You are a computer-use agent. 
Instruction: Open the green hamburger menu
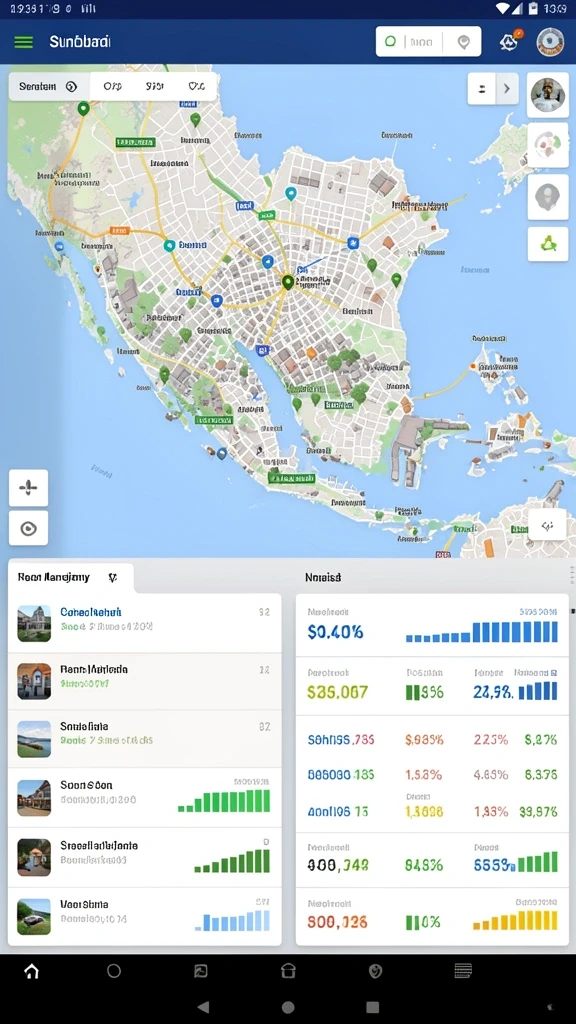click(24, 42)
